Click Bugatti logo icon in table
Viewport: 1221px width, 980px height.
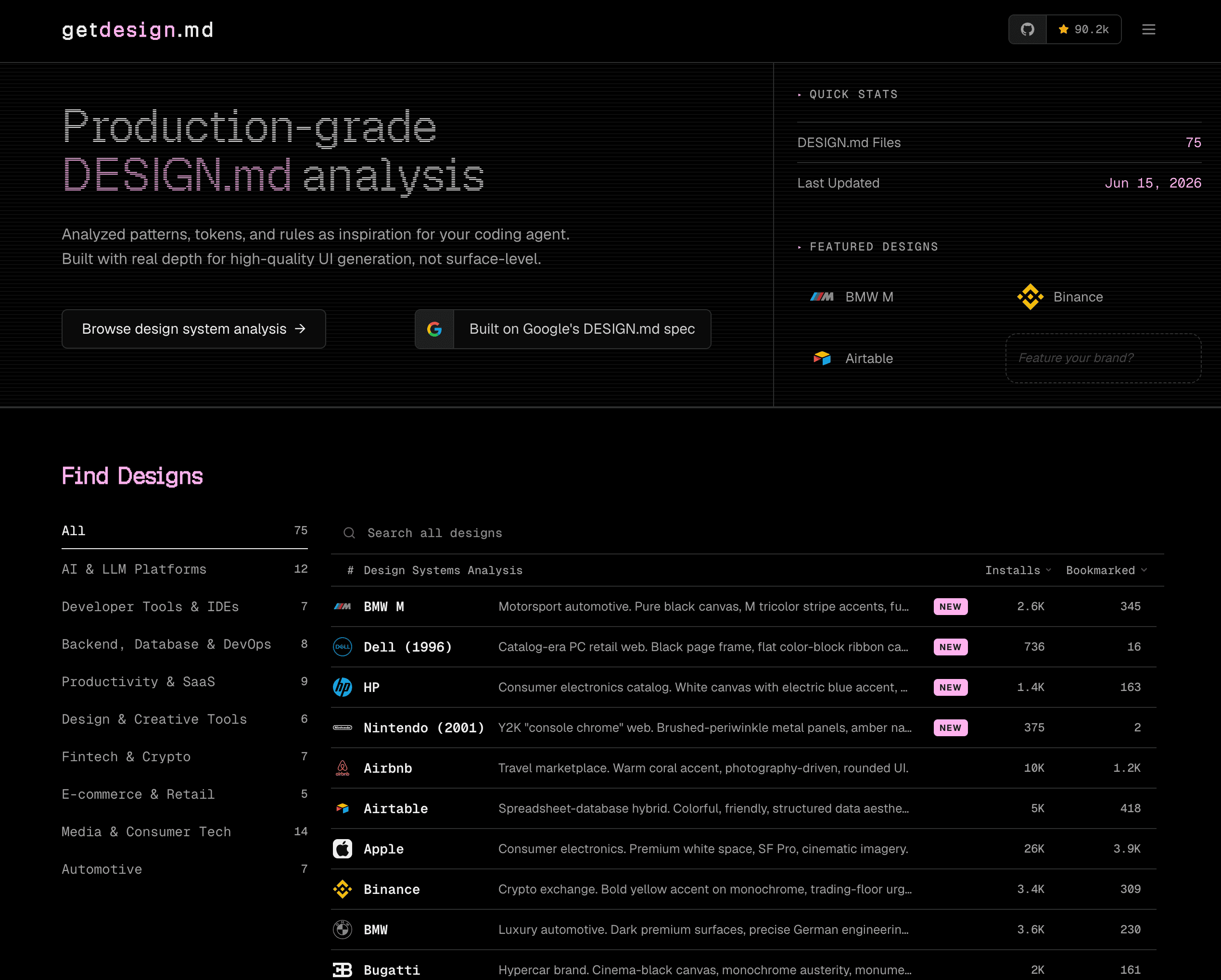coord(343,970)
